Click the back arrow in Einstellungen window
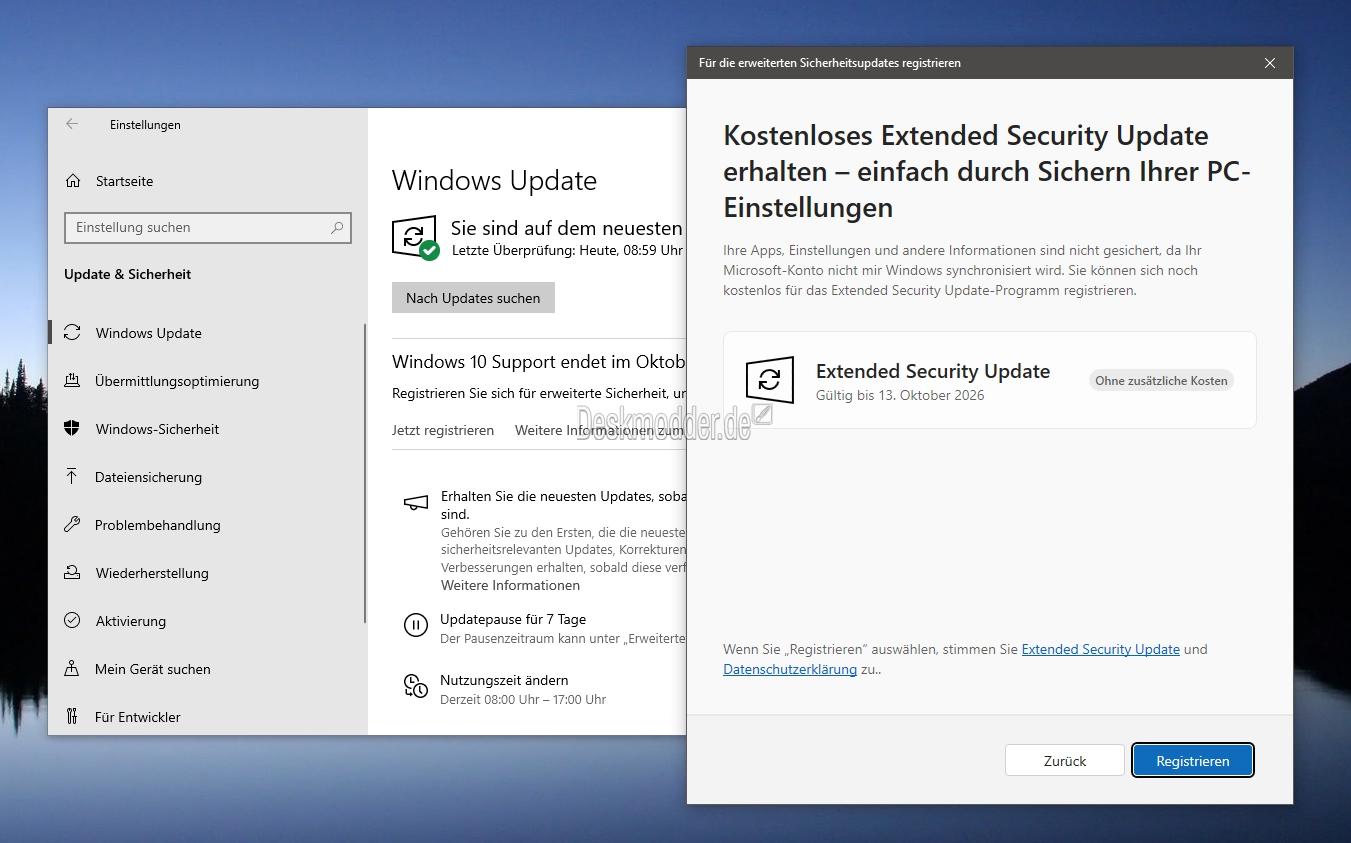Viewport: 1351px width, 843px height. coord(72,124)
